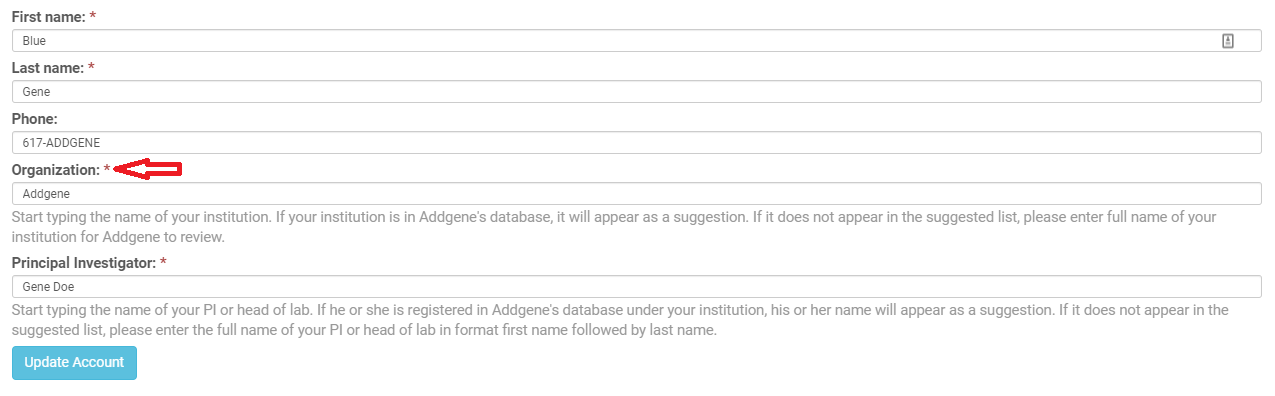Click the Principal Investigator label text
The image size is (1275, 396).
point(83,263)
